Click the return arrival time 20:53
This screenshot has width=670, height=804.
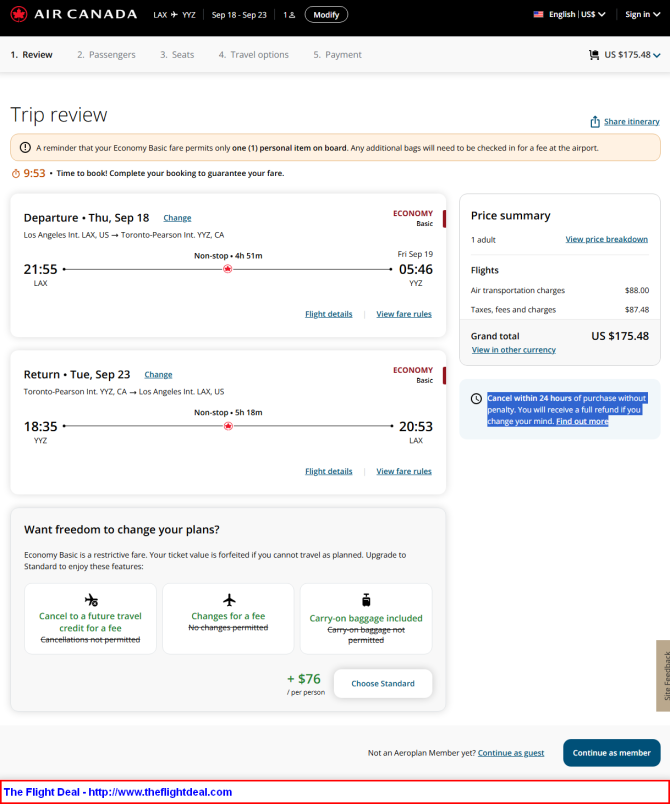coord(416,427)
